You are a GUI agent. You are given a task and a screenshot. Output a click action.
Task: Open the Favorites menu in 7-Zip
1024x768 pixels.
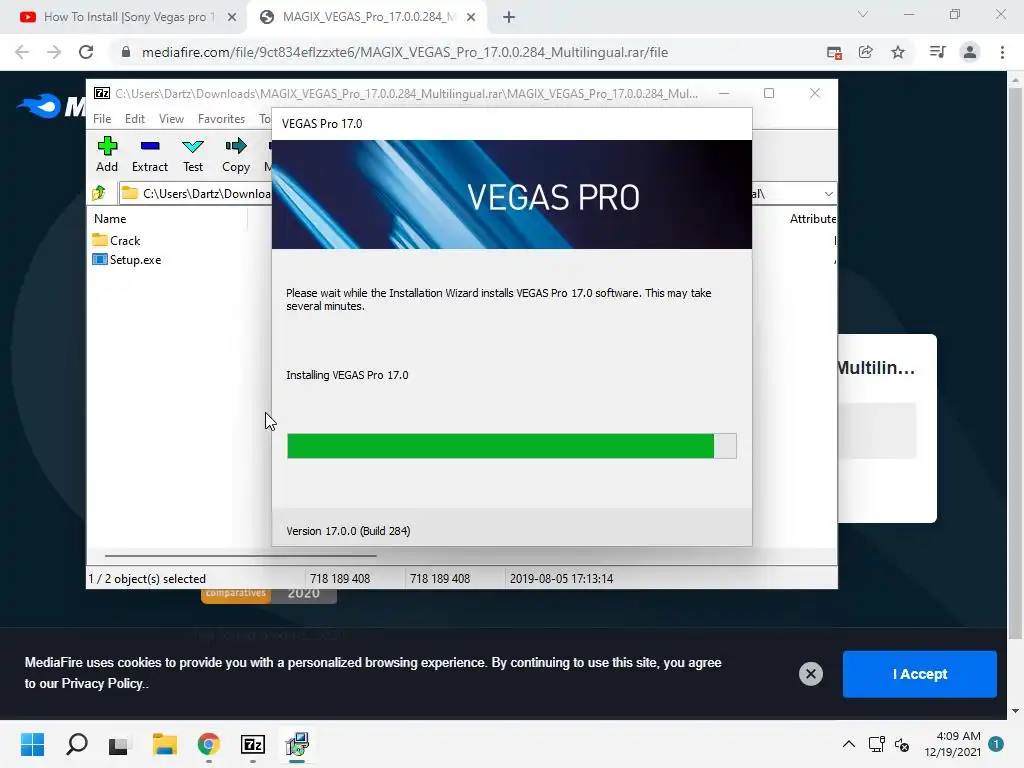pos(221,119)
